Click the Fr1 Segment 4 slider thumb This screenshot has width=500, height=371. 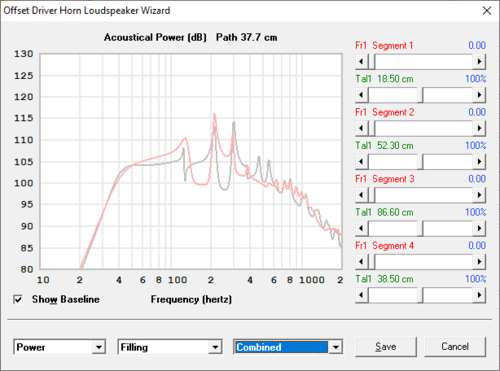(371, 262)
